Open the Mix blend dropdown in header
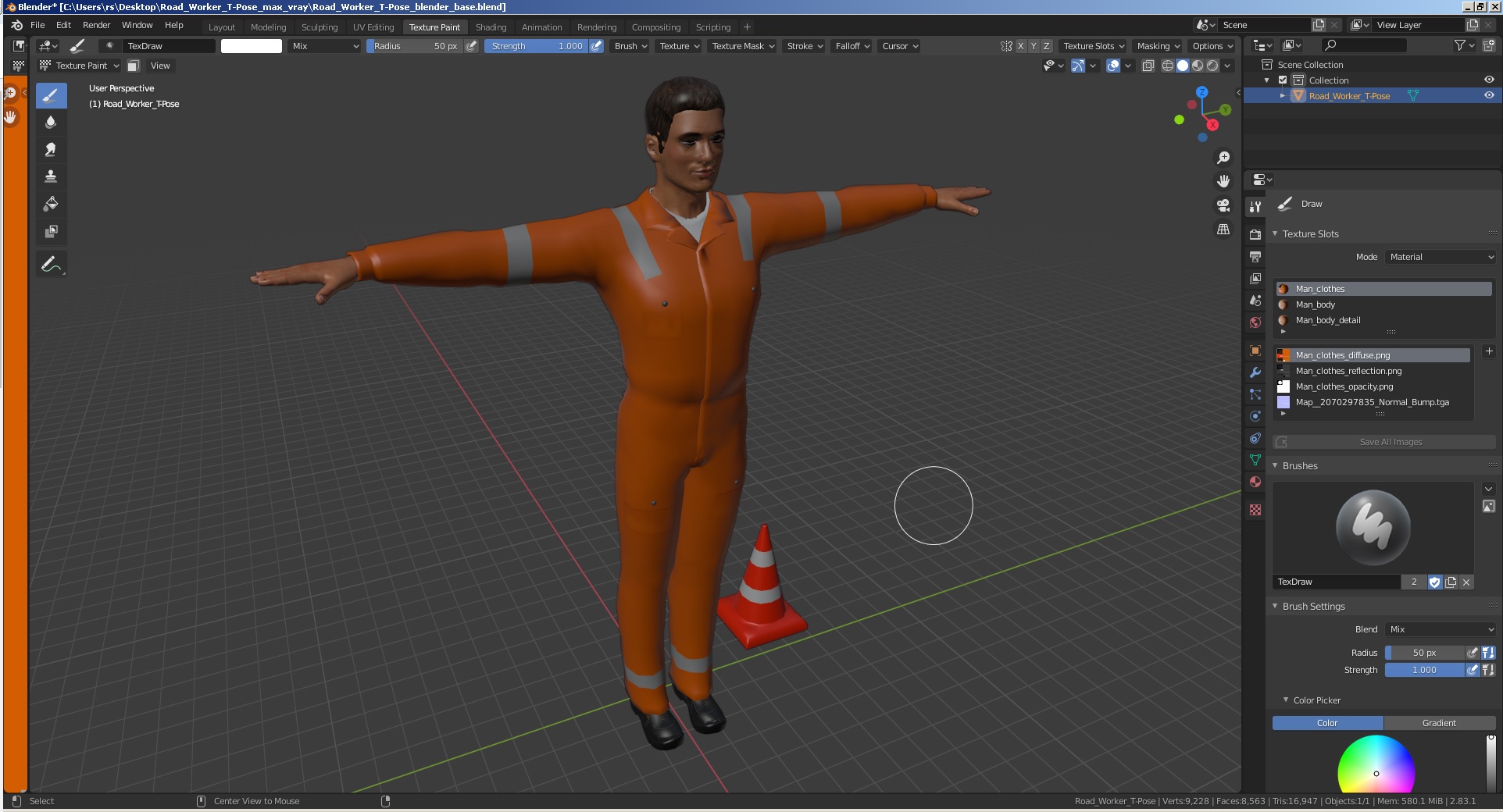Image resolution: width=1503 pixels, height=812 pixels. [325, 46]
